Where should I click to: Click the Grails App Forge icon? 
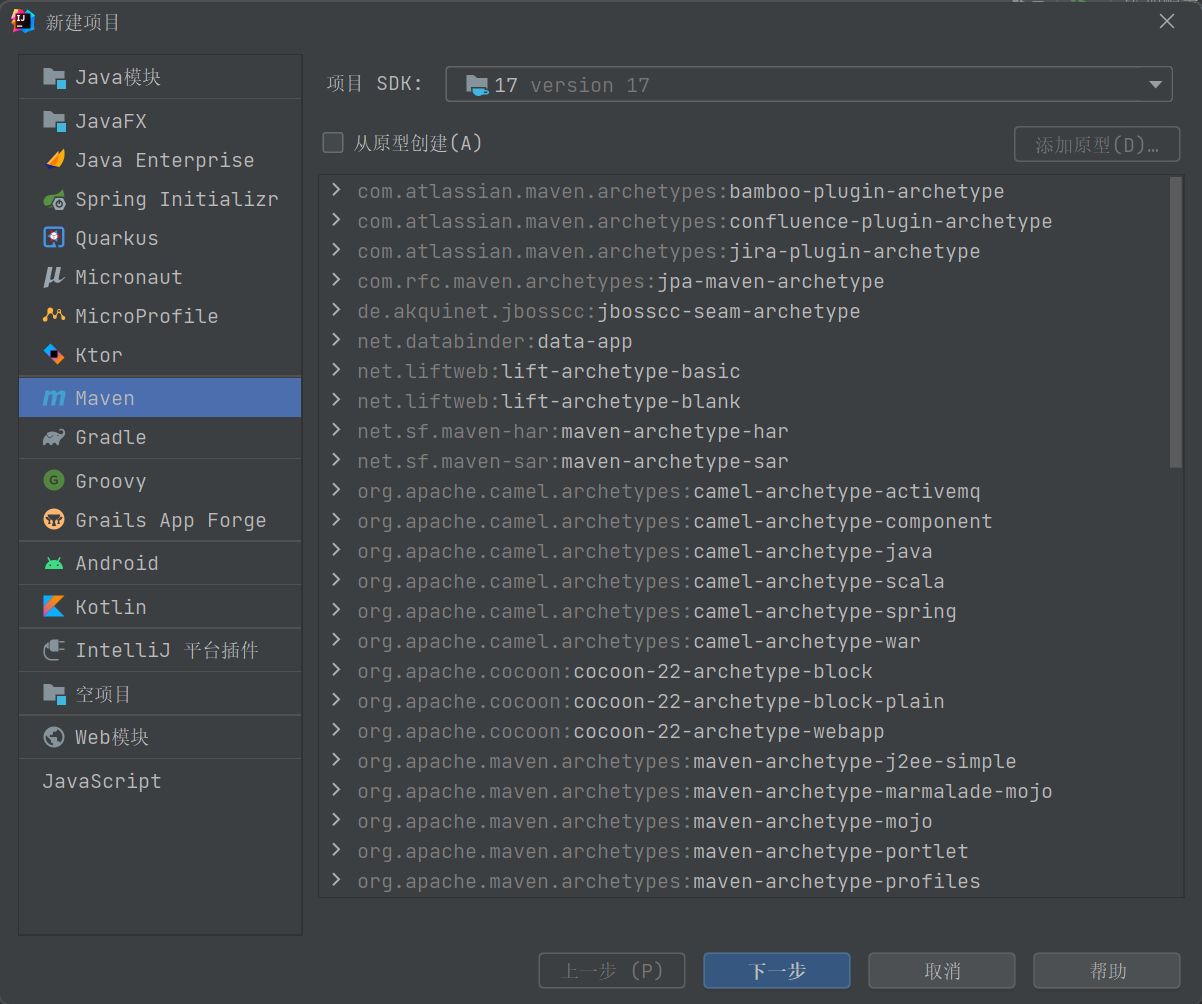pos(54,520)
